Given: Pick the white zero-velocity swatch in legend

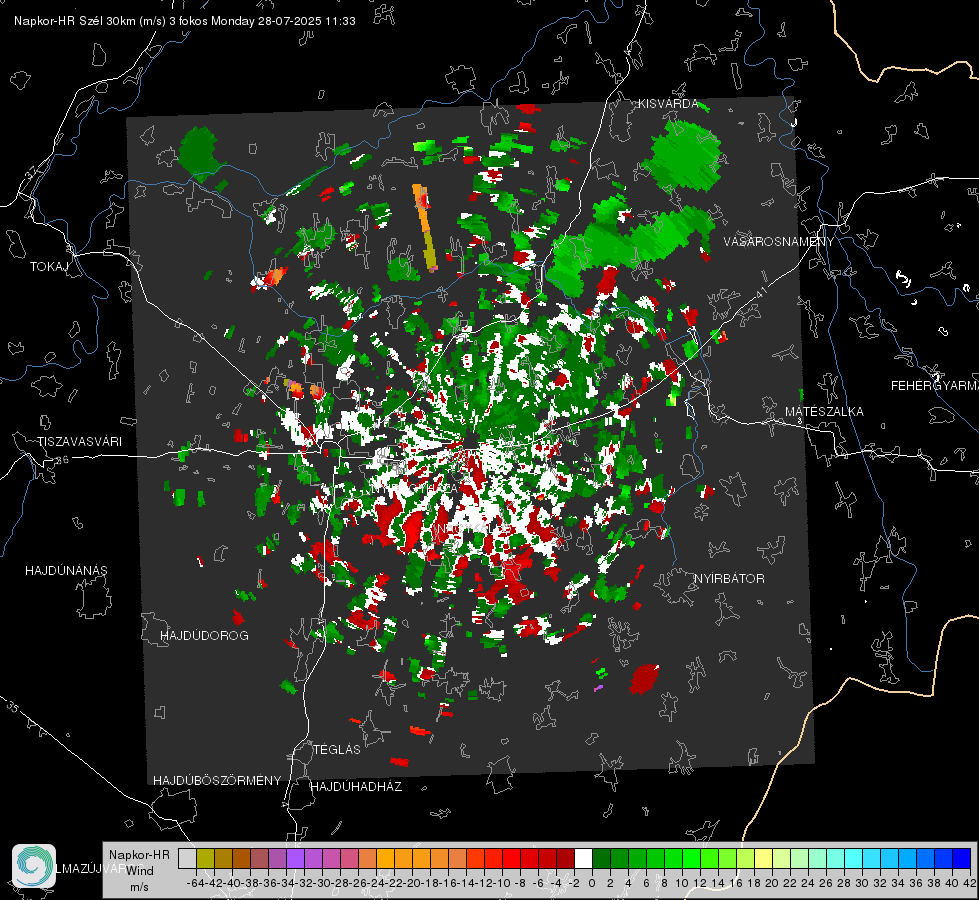Looking at the screenshot, I should tap(583, 858).
